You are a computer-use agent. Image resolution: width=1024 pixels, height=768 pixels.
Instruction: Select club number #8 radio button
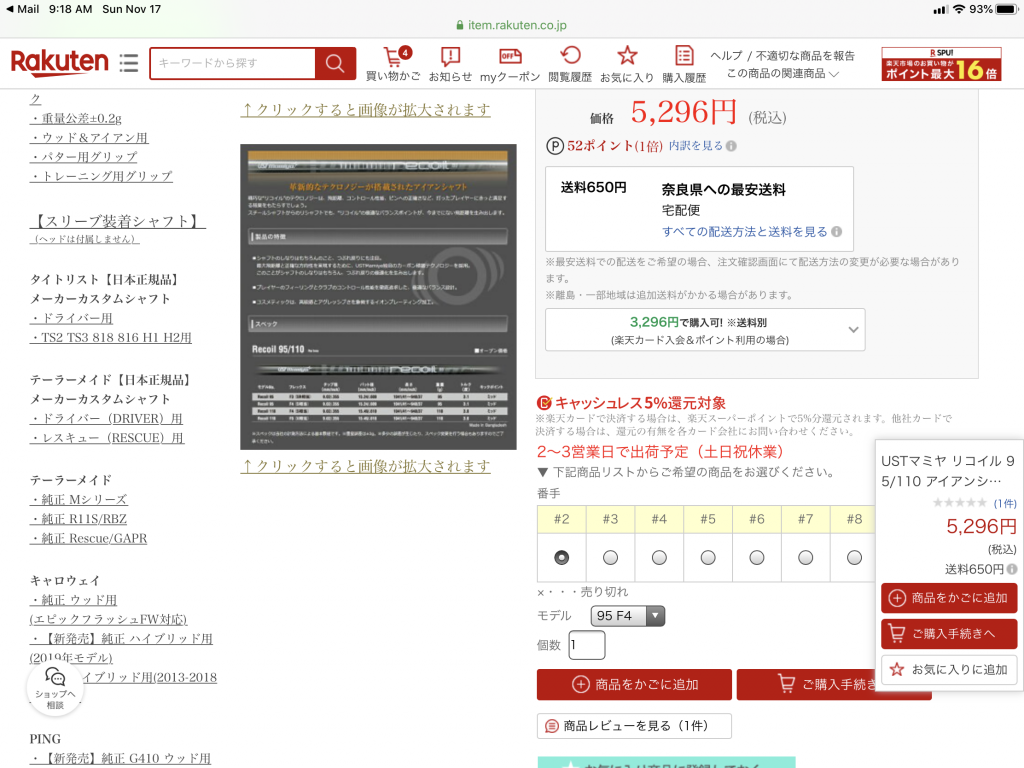(854, 558)
